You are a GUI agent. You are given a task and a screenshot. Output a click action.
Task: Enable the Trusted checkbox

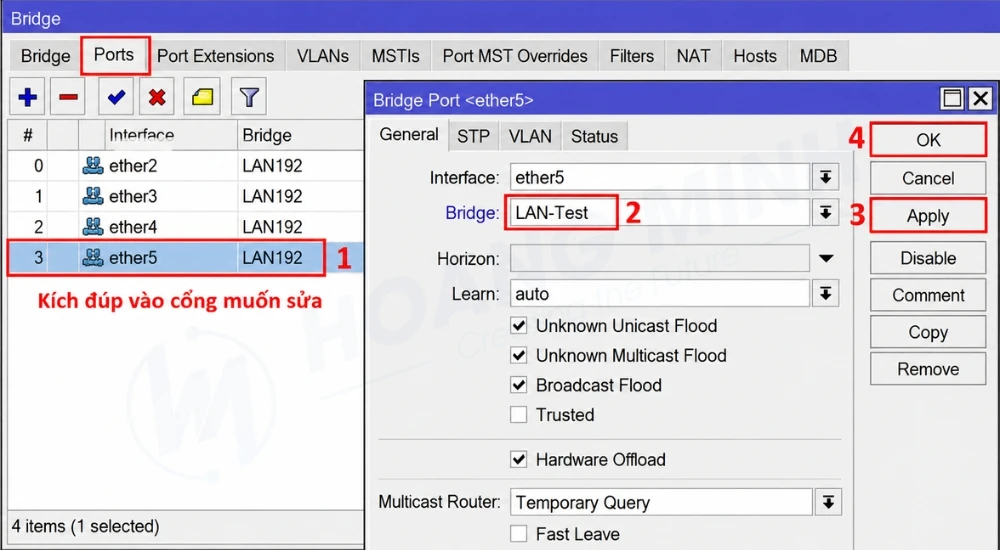518,415
